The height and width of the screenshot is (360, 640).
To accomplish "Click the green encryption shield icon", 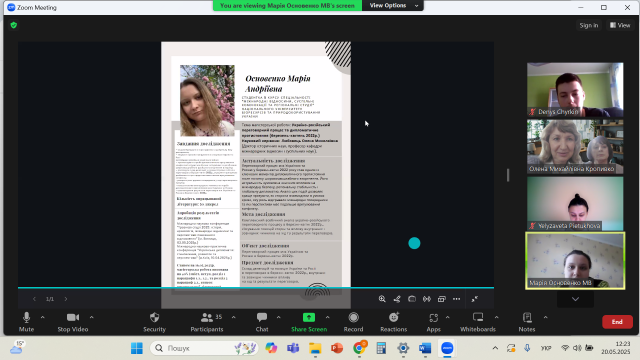I will [14, 25].
